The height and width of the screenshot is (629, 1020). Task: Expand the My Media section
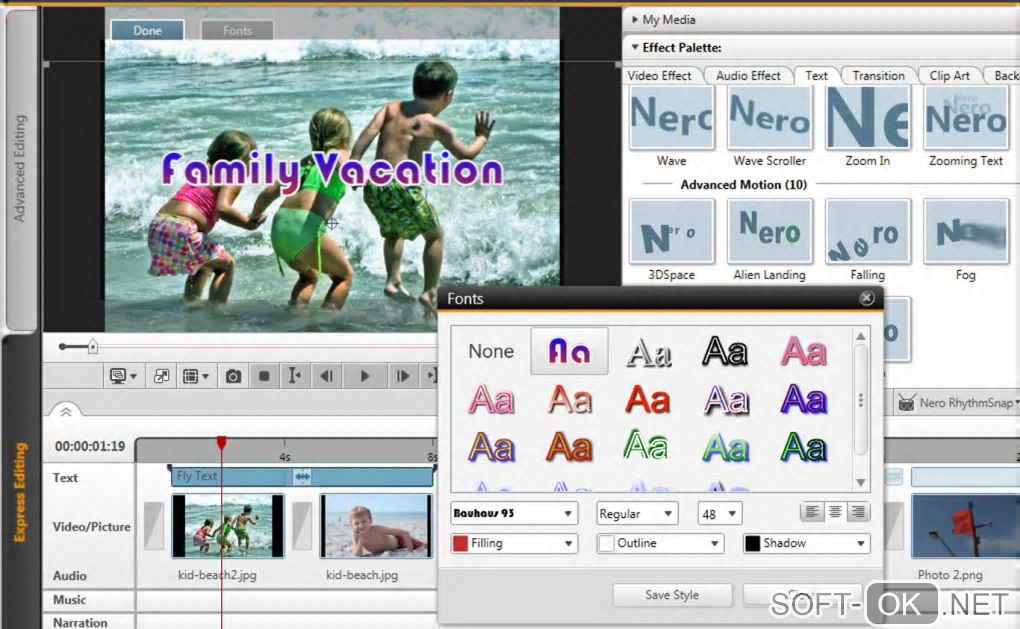[x=635, y=20]
